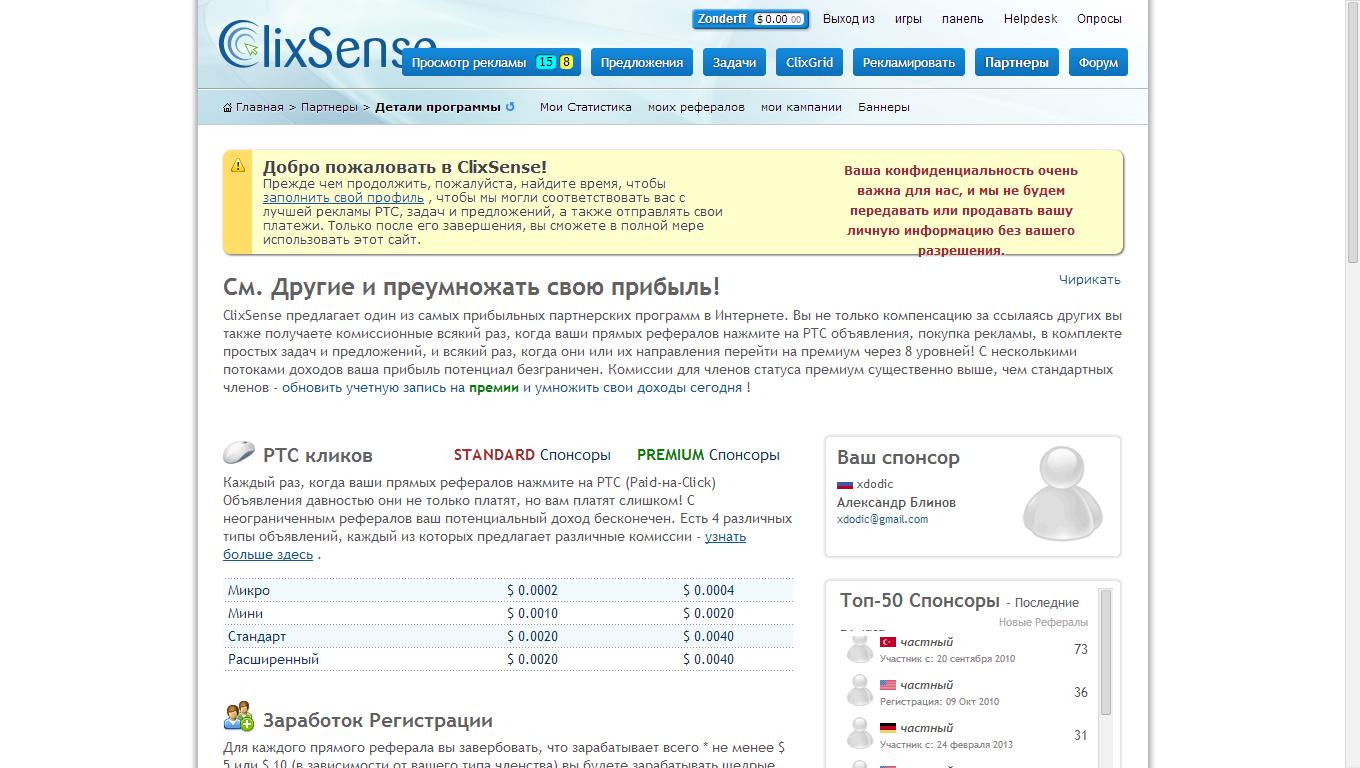Click the yellow 8 ads badge
Image resolution: width=1360 pixels, height=768 pixels.
(x=566, y=62)
